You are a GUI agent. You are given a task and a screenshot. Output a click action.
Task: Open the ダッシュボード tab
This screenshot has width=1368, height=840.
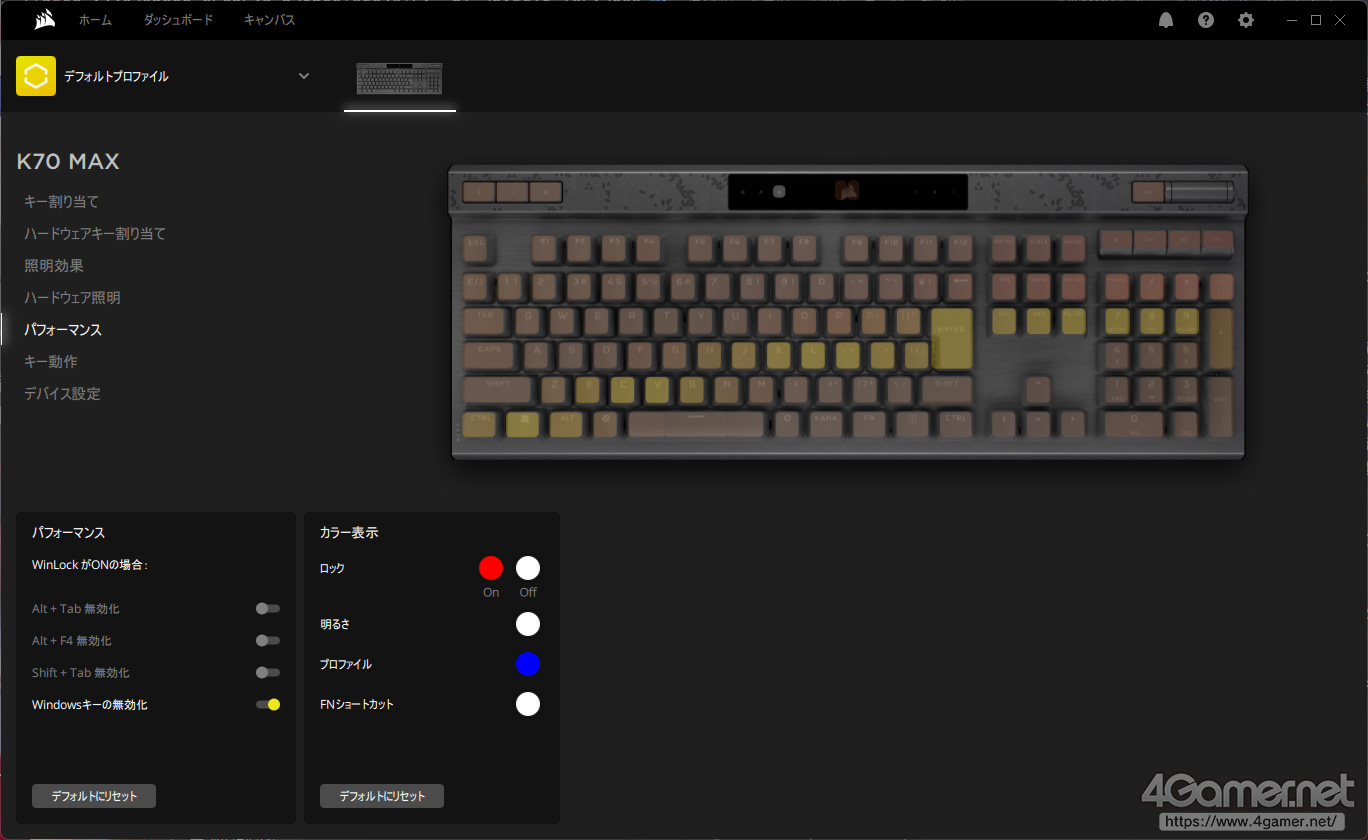click(178, 20)
